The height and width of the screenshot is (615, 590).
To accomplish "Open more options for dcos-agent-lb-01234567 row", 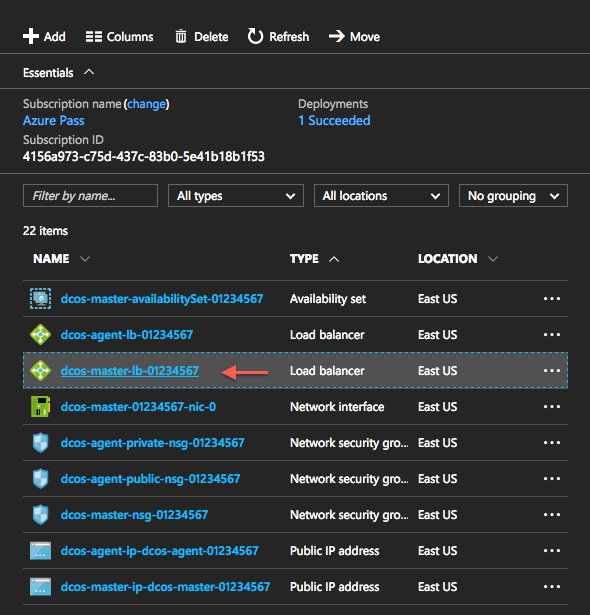I will click(x=552, y=335).
